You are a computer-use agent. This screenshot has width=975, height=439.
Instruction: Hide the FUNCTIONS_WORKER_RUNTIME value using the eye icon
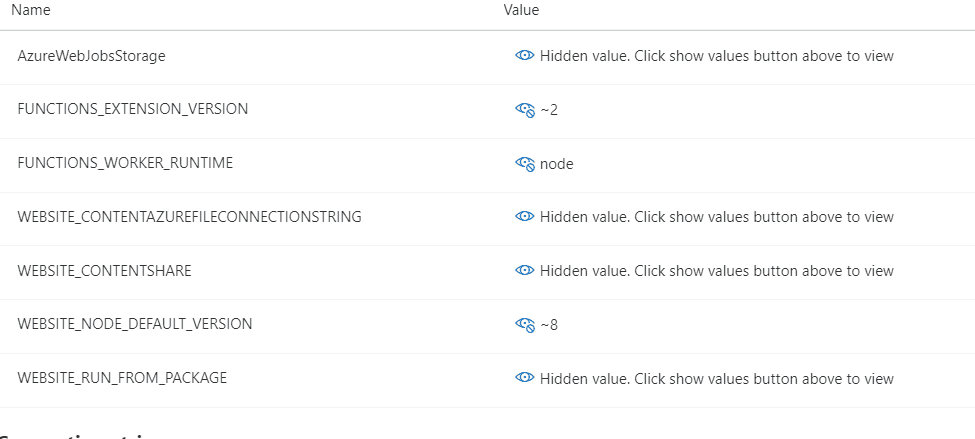[x=525, y=164]
